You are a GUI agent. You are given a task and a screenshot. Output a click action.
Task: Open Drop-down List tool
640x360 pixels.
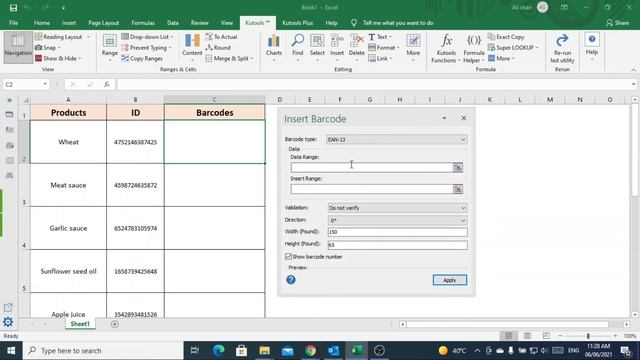[147, 37]
